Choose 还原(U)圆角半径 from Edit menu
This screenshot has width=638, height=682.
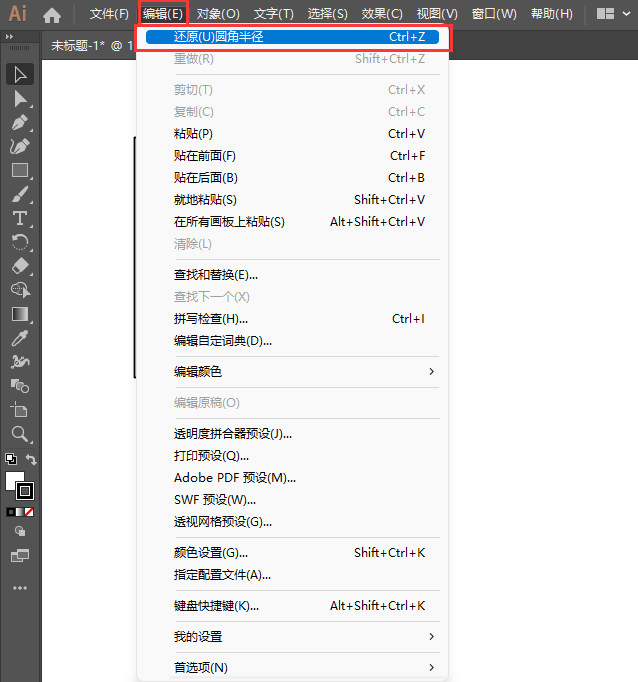292,37
